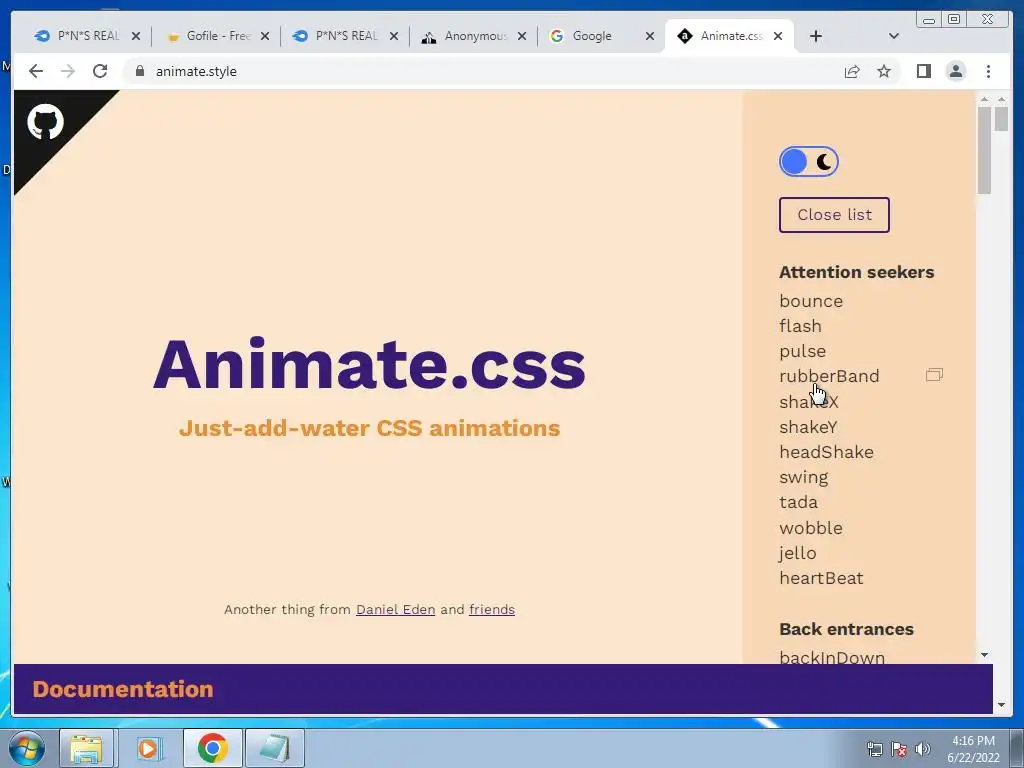Select the wobble animation
The height and width of the screenshot is (768, 1024).
pos(810,528)
